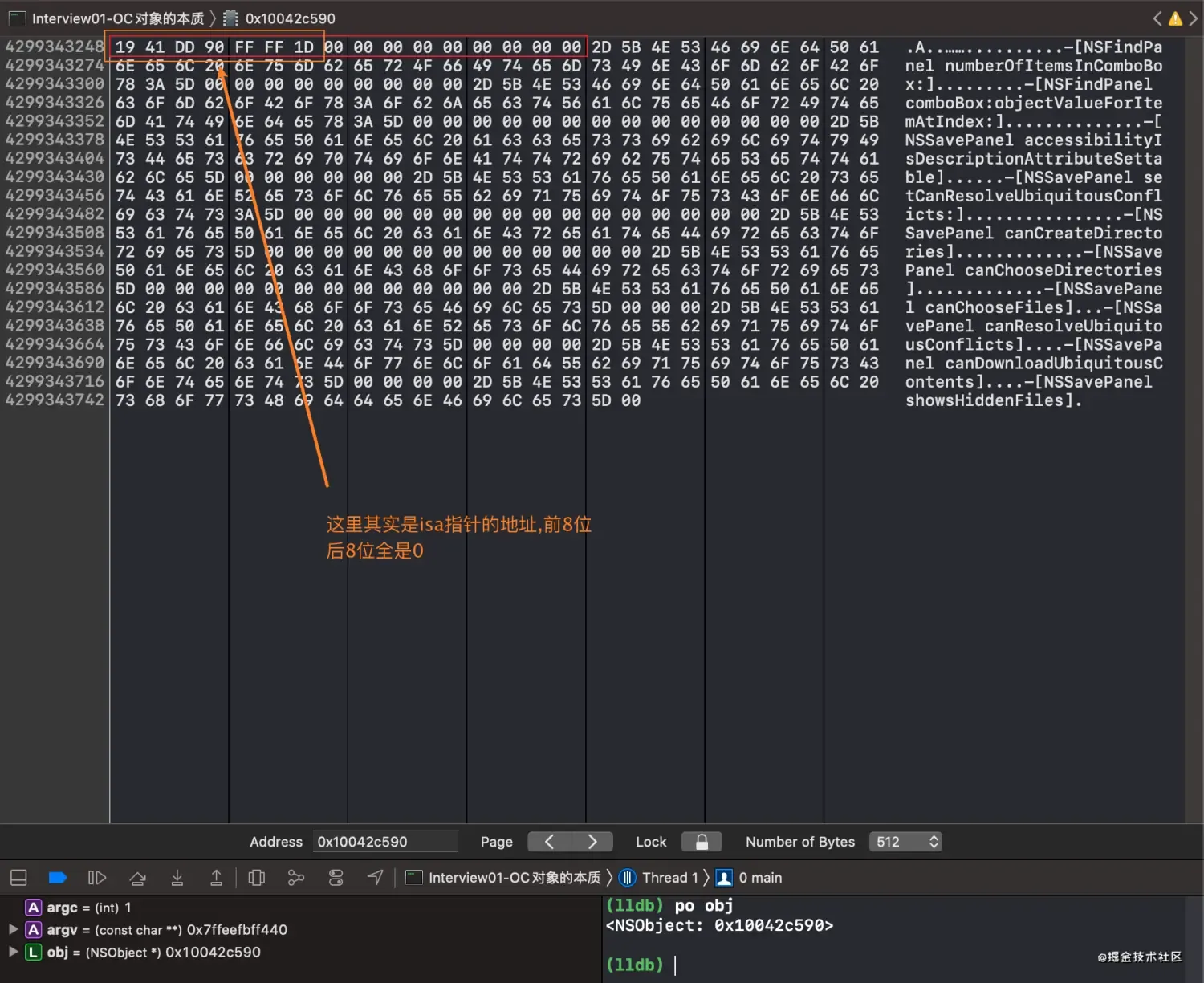Image resolution: width=1204 pixels, height=983 pixels.
Task: Click the Step Out debug button
Action: pos(216,878)
